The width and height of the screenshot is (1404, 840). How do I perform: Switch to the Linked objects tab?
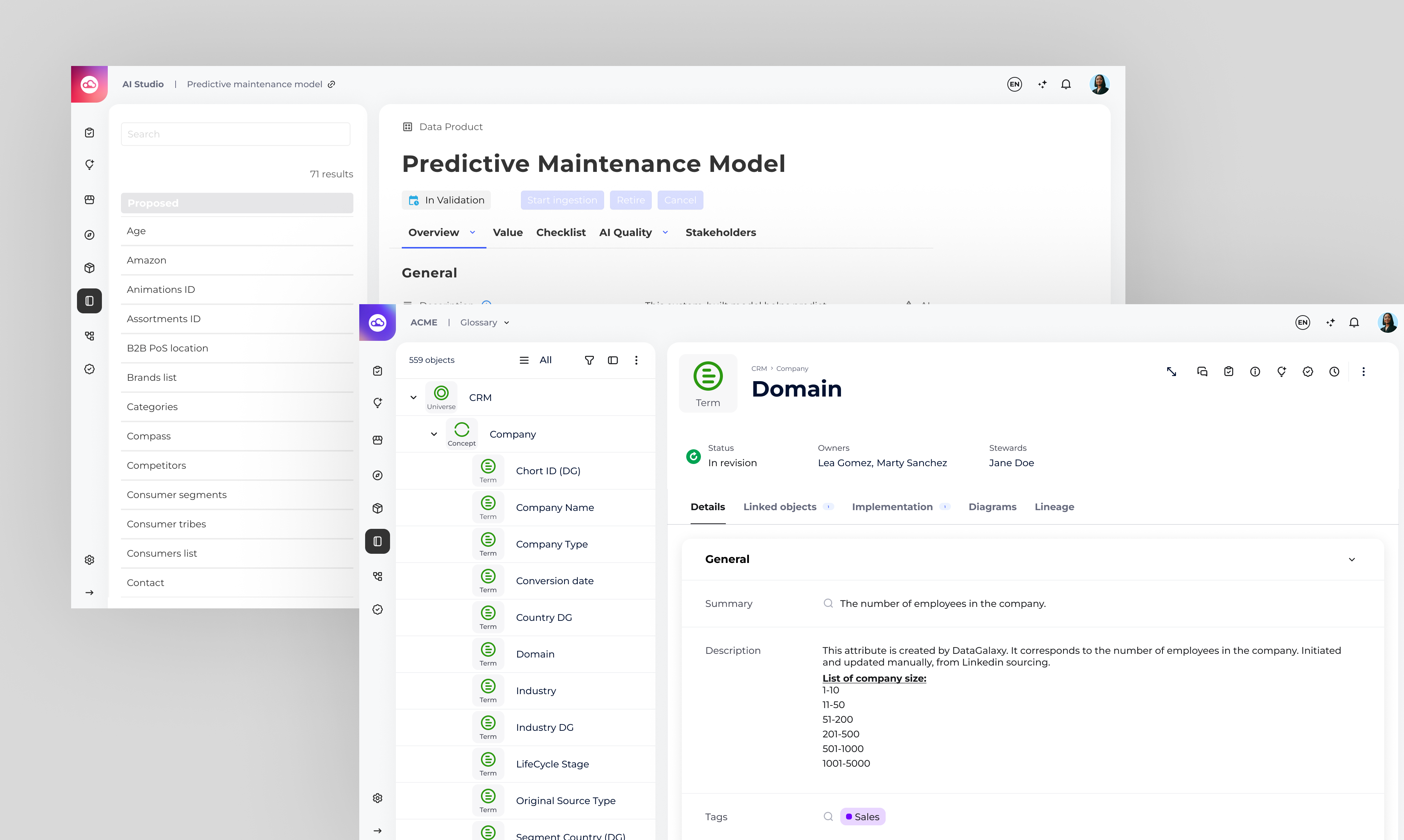coord(788,506)
